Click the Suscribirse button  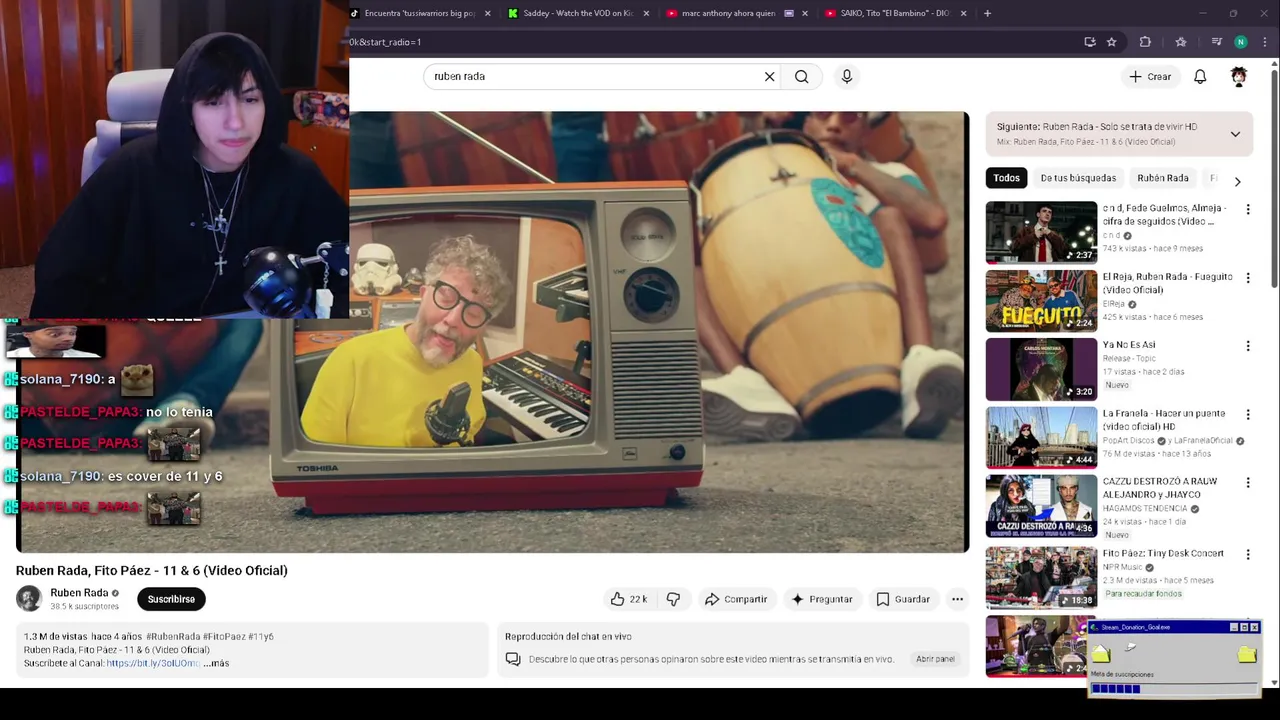pyautogui.click(x=171, y=599)
